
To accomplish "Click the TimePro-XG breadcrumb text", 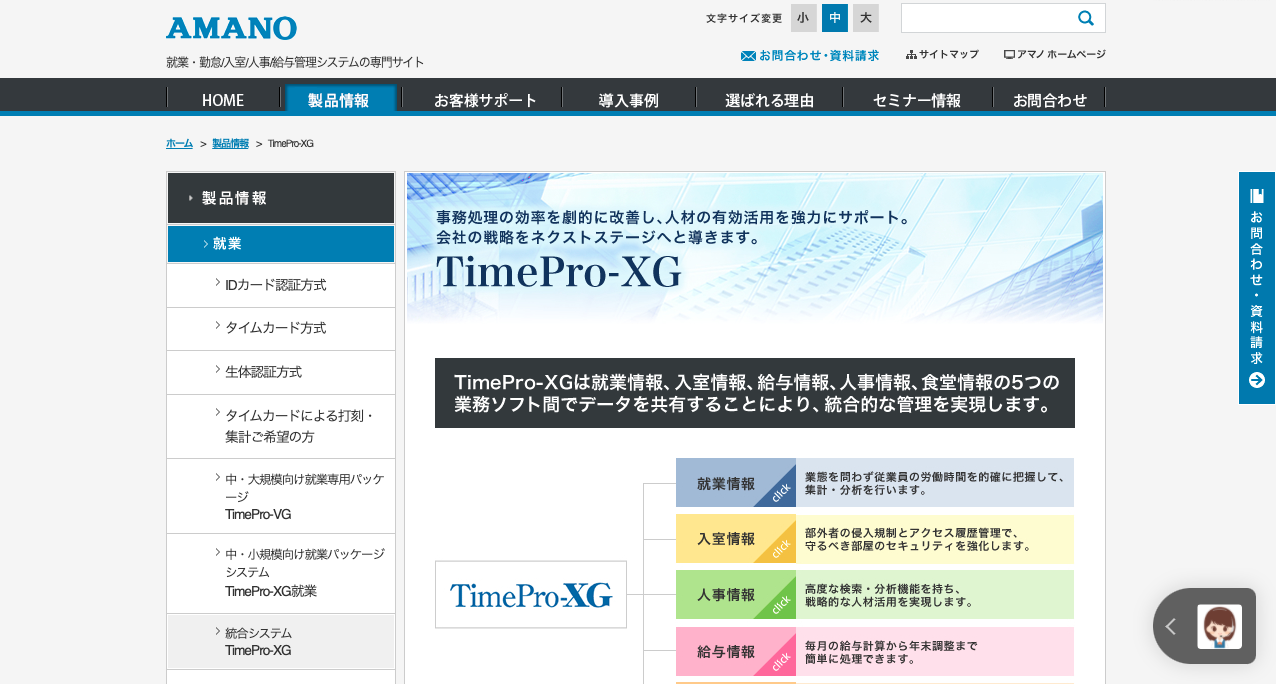I will [x=291, y=144].
